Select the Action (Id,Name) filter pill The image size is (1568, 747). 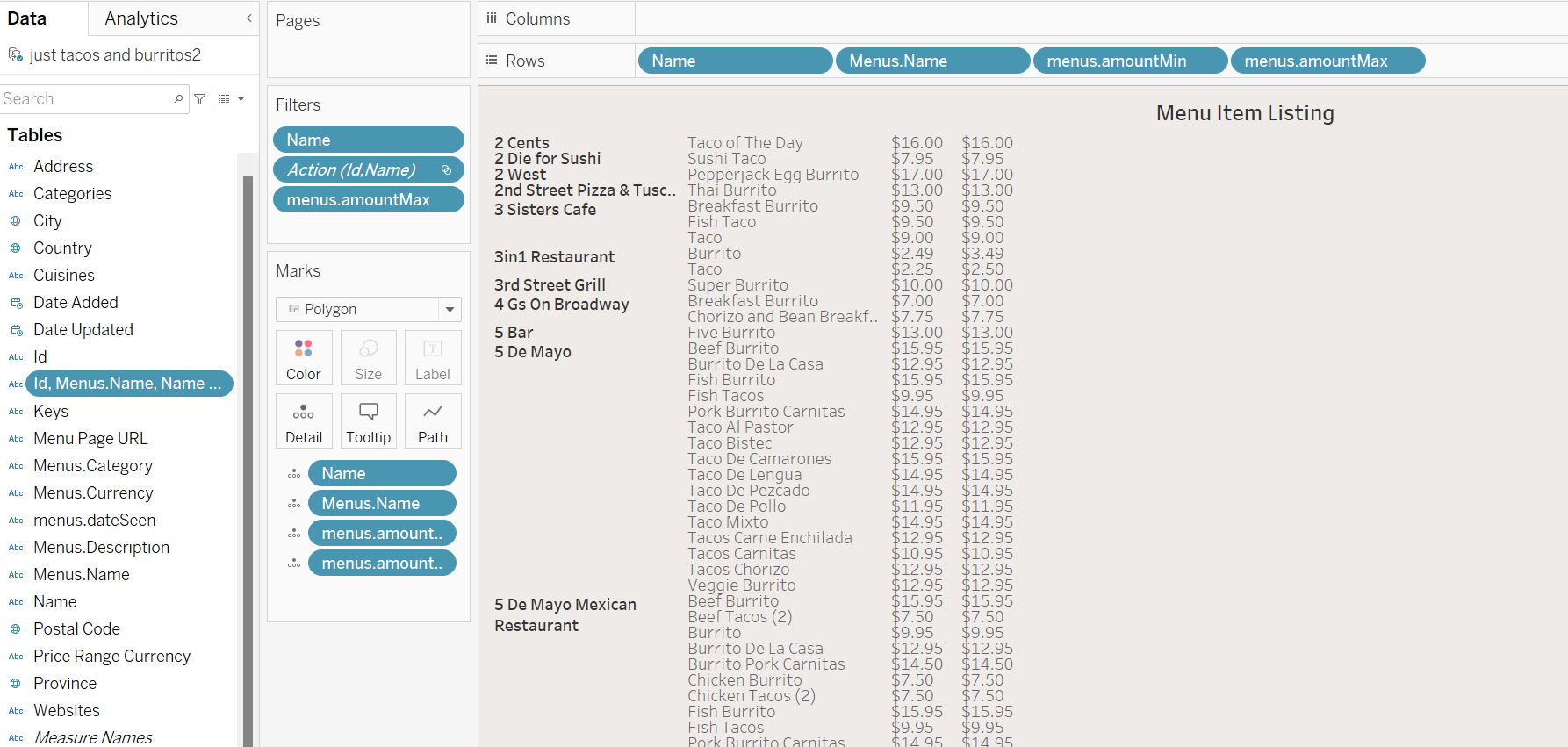pos(368,169)
